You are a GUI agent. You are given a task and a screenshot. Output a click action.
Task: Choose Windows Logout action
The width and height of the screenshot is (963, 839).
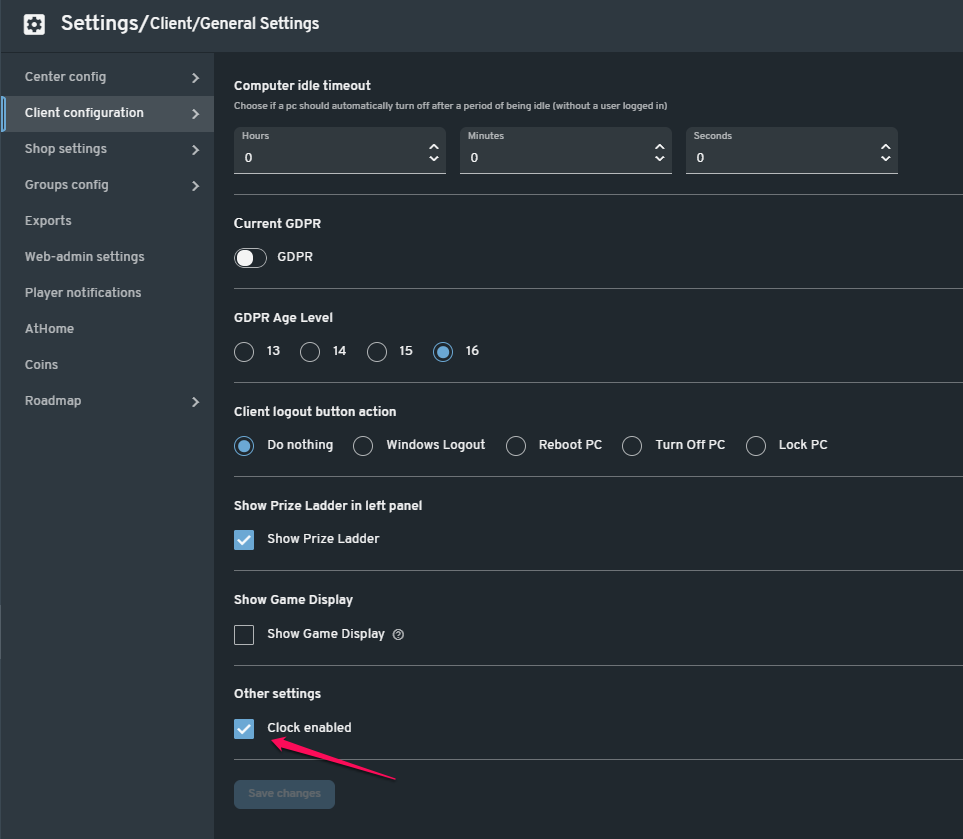[363, 446]
